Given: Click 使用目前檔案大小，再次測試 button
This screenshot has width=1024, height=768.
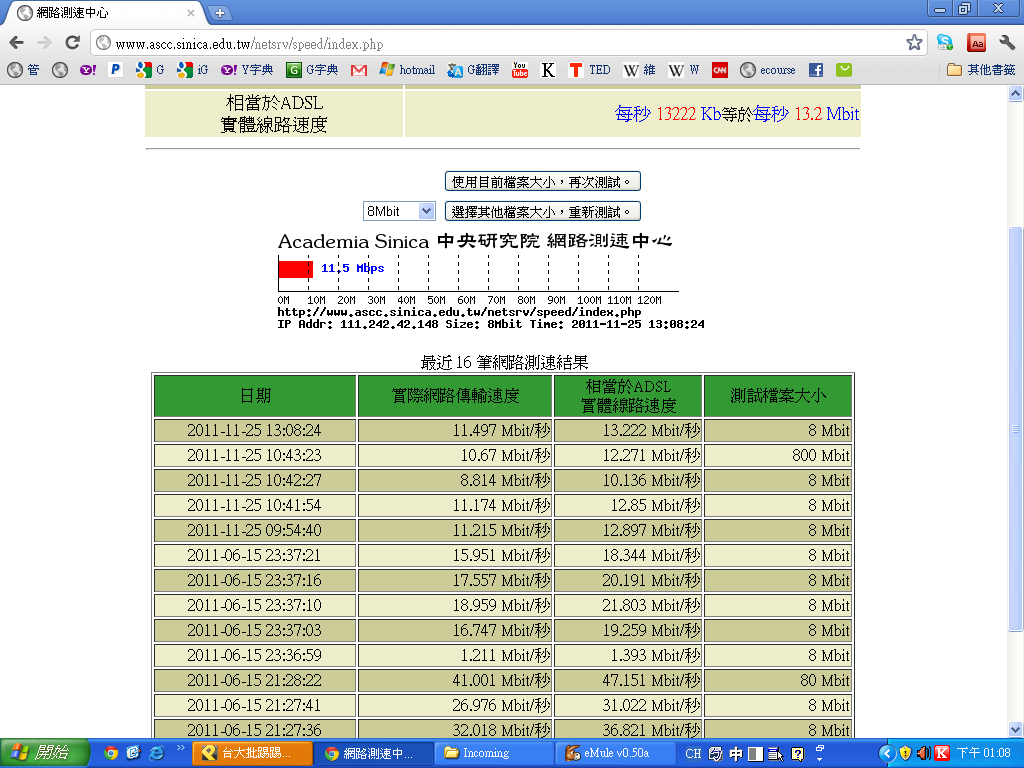Looking at the screenshot, I should (542, 182).
